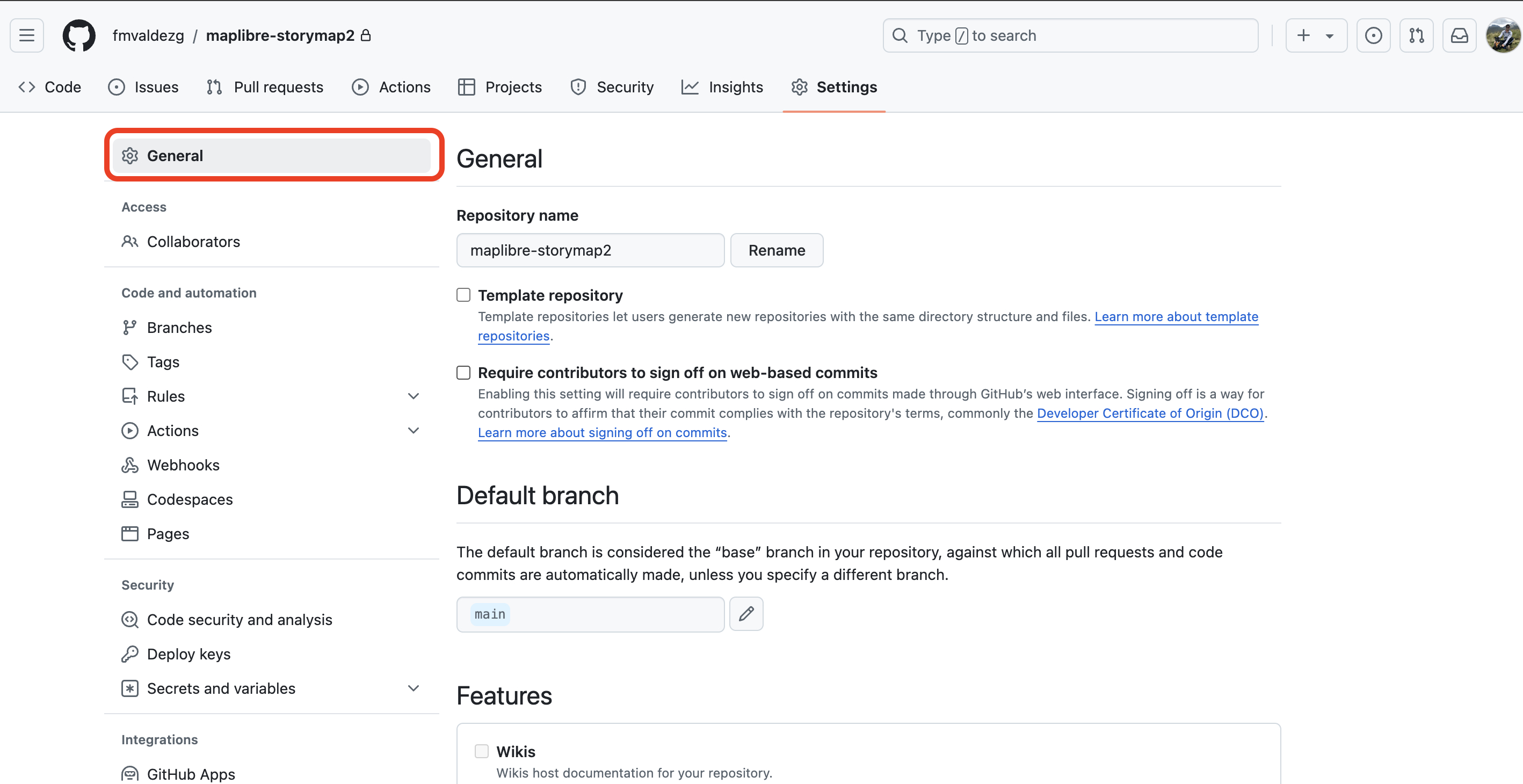
Task: Click the Branches icon in sidebar
Action: [130, 327]
